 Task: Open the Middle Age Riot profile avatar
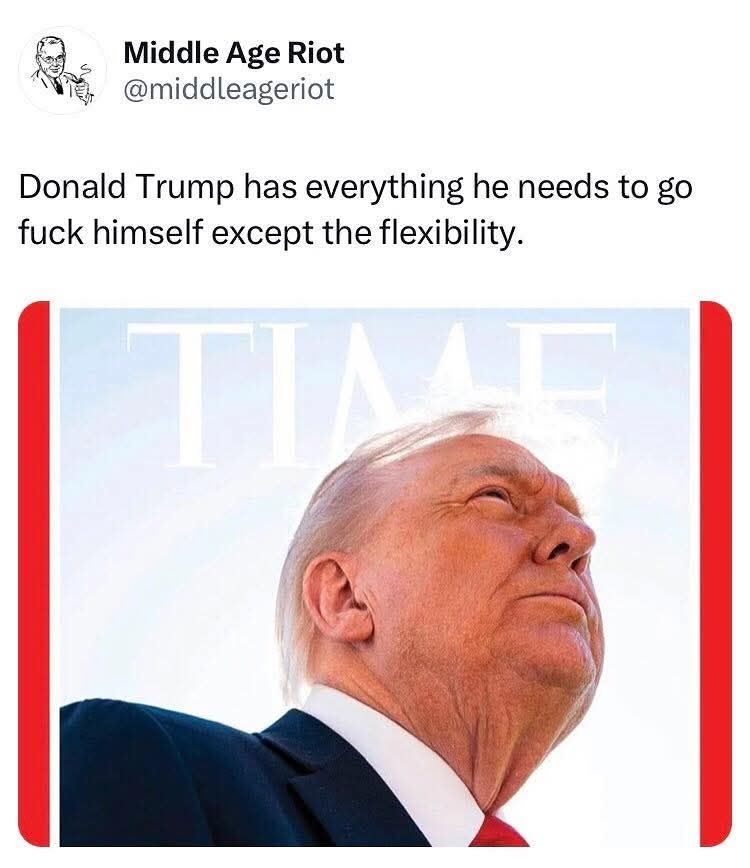click(x=62, y=70)
